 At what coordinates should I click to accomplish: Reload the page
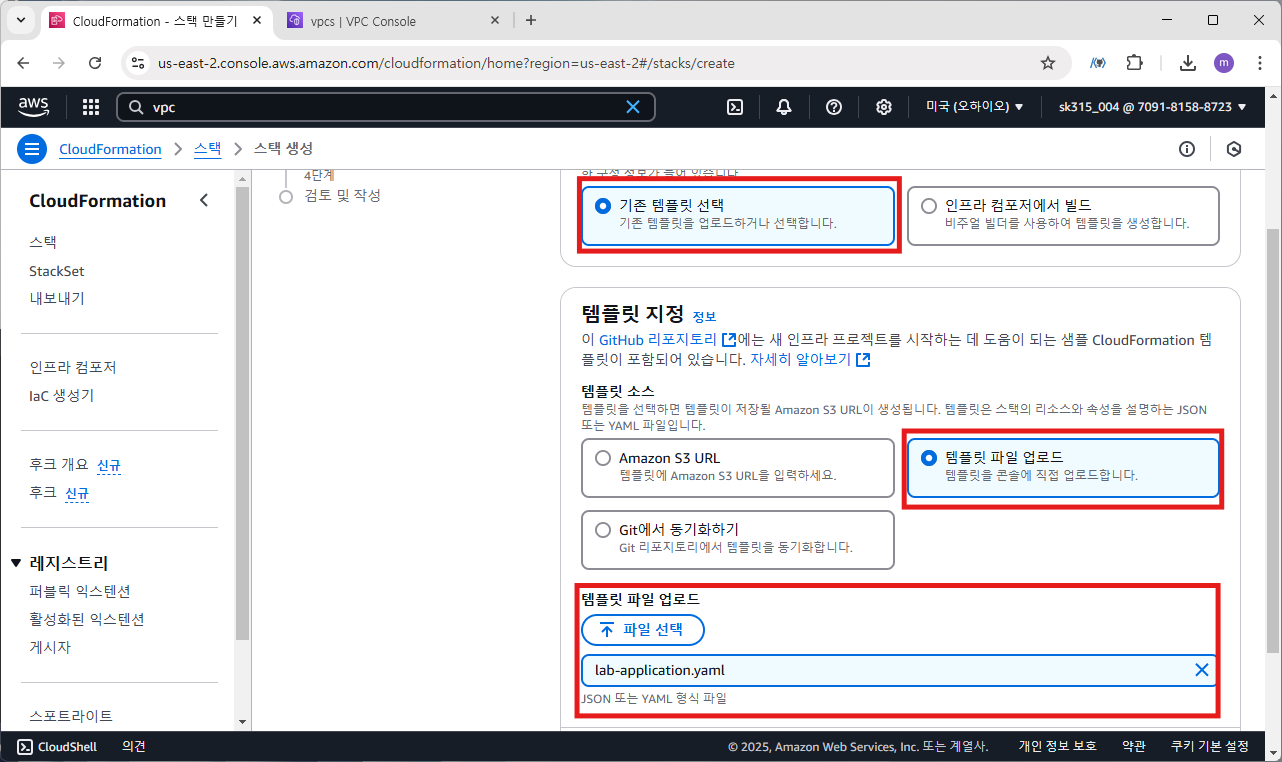[x=95, y=63]
